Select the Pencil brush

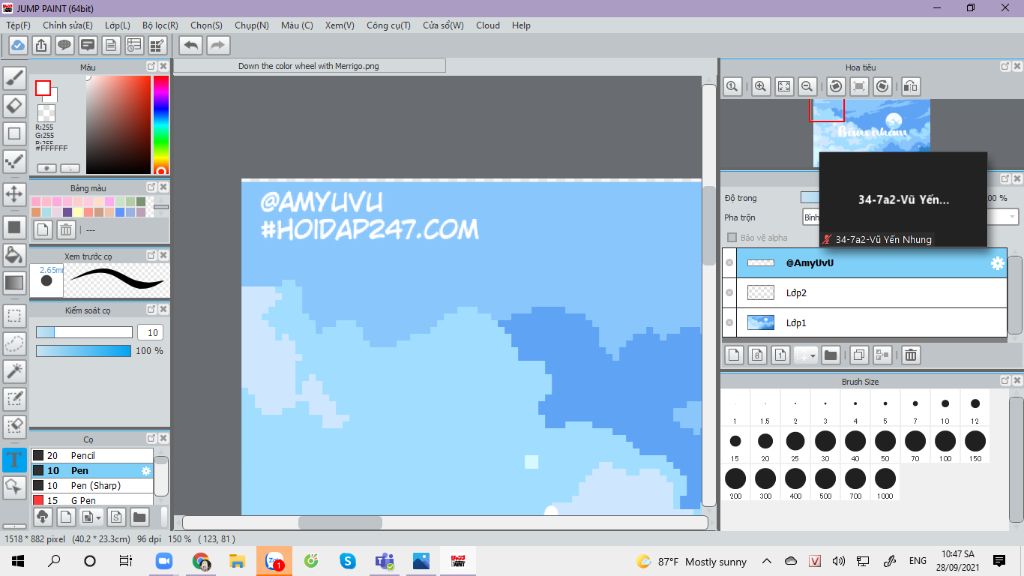(x=92, y=455)
